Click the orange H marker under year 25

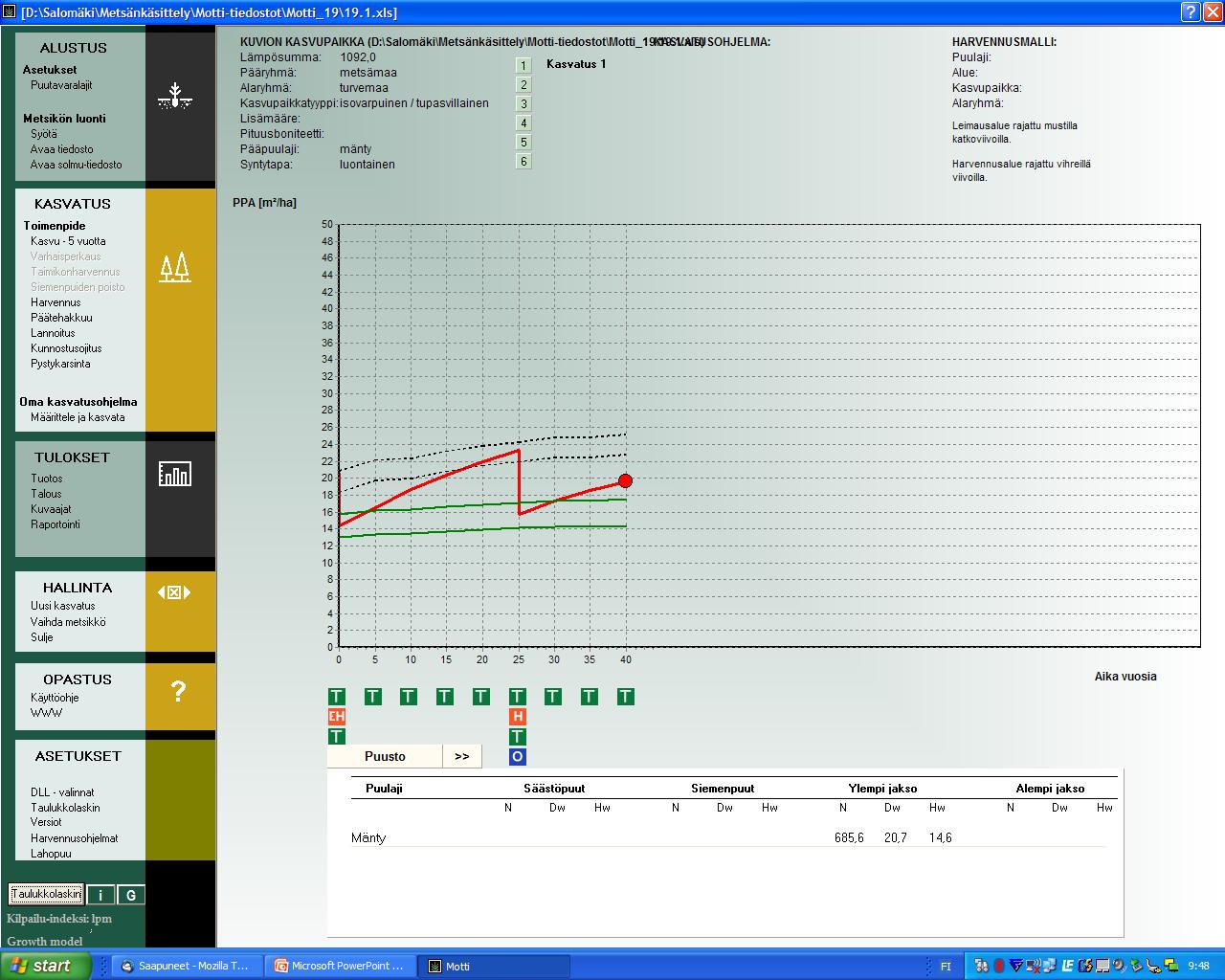(x=518, y=716)
